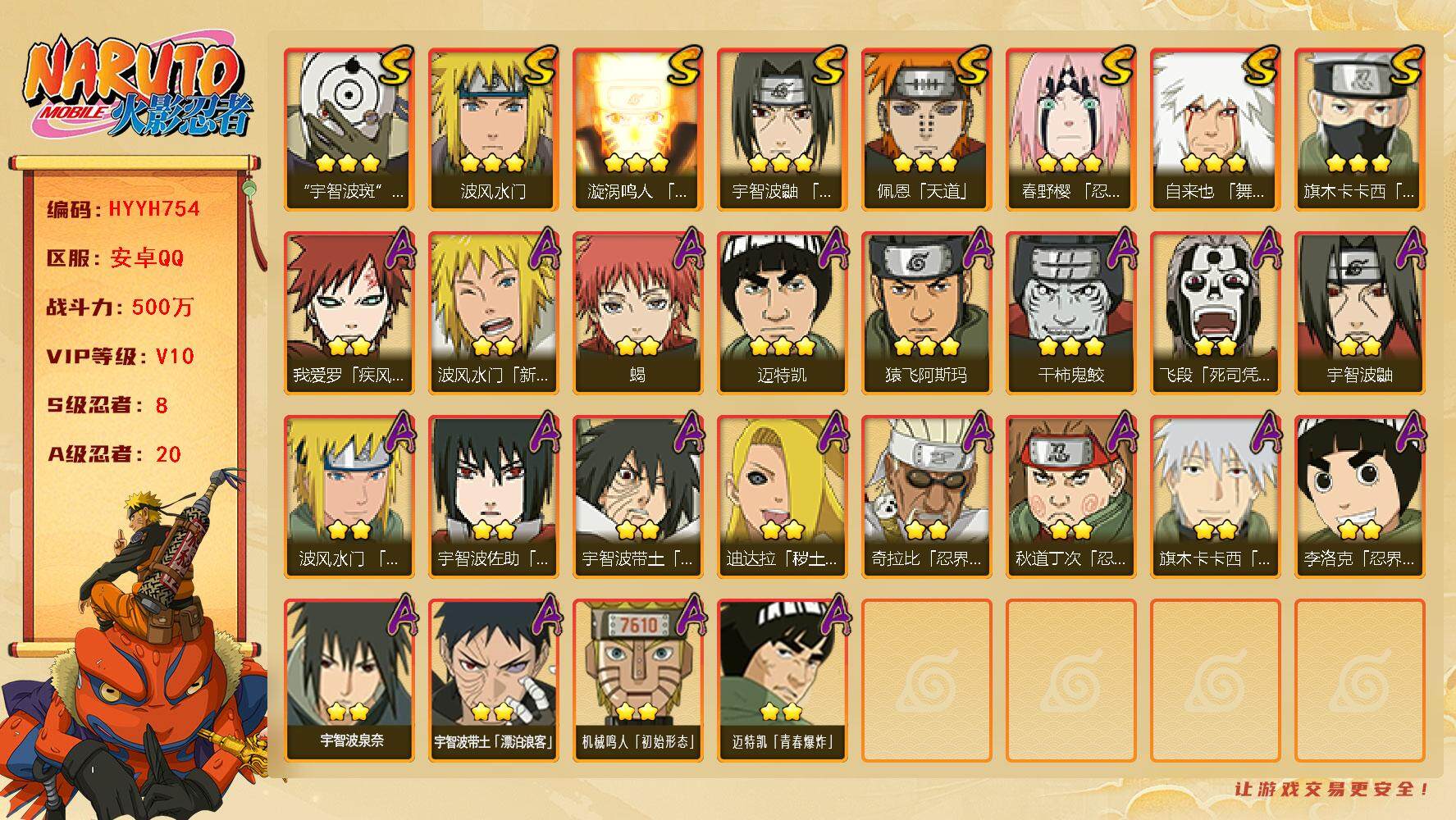Click the first empty ninja slot

[926, 681]
